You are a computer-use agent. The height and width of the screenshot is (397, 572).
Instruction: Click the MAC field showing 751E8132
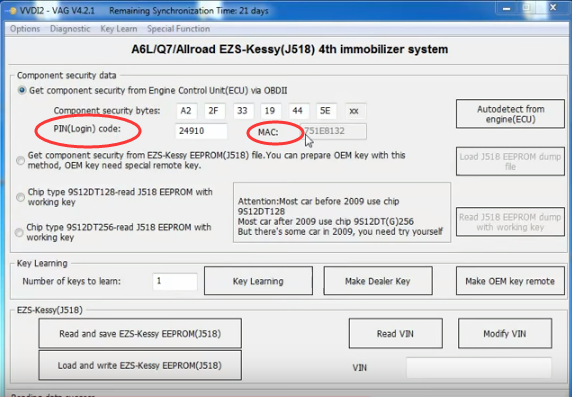coord(333,131)
